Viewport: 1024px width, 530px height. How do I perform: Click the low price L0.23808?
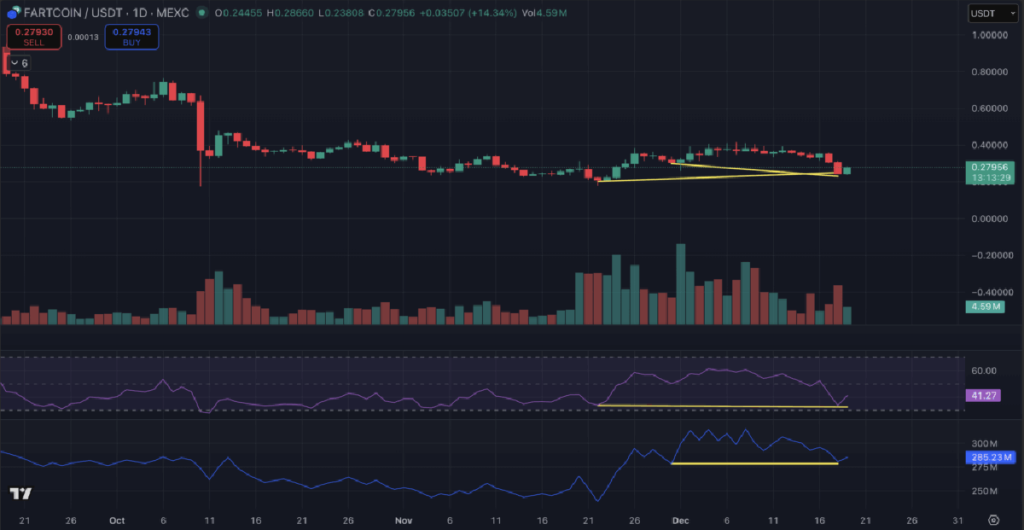342,13
